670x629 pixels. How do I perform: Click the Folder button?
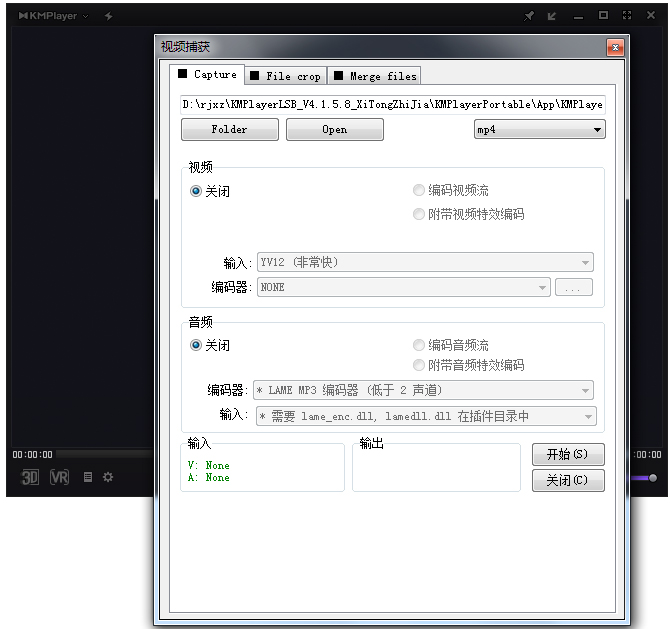[230, 130]
